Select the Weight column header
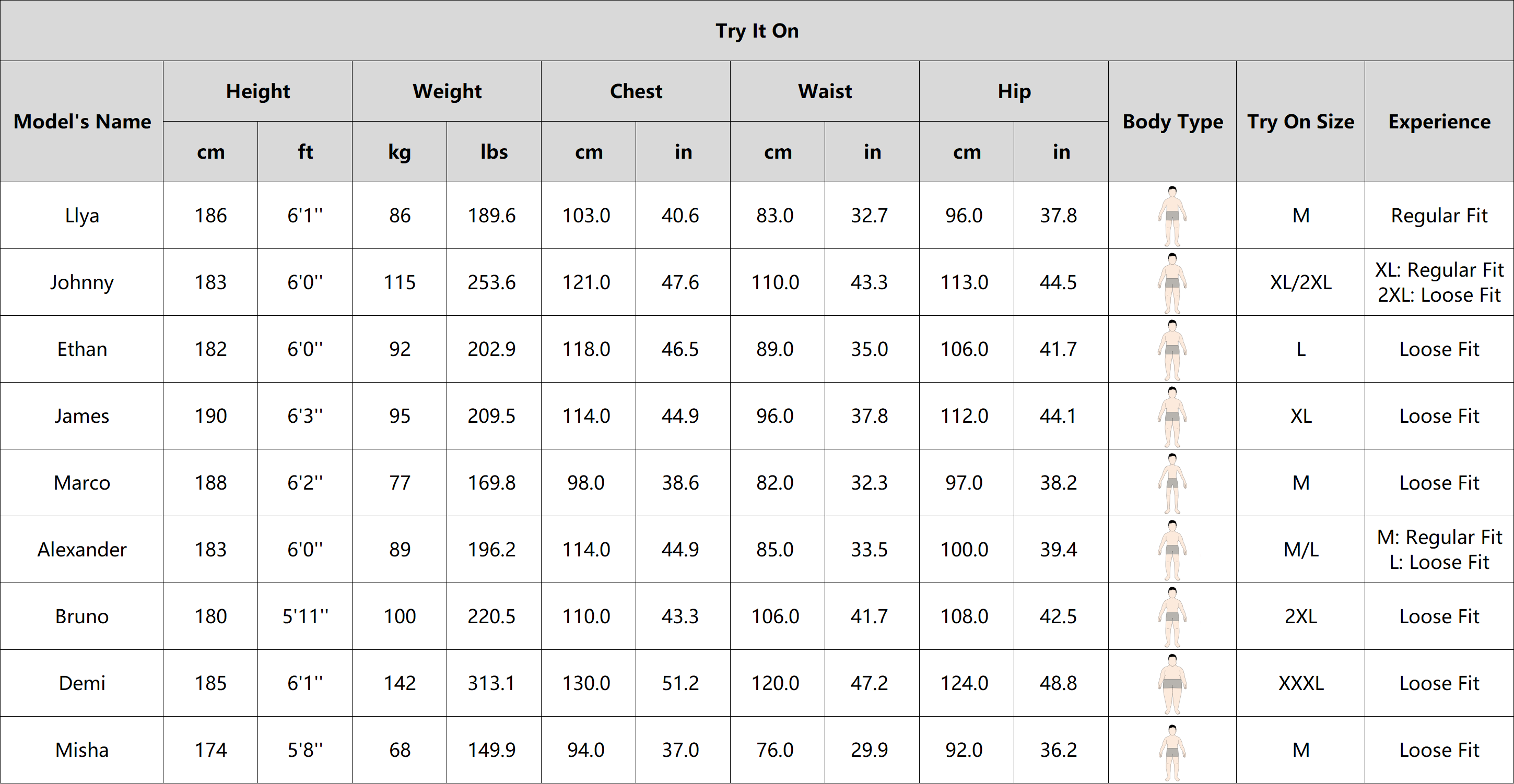This screenshot has height=784, width=1514. [447, 92]
